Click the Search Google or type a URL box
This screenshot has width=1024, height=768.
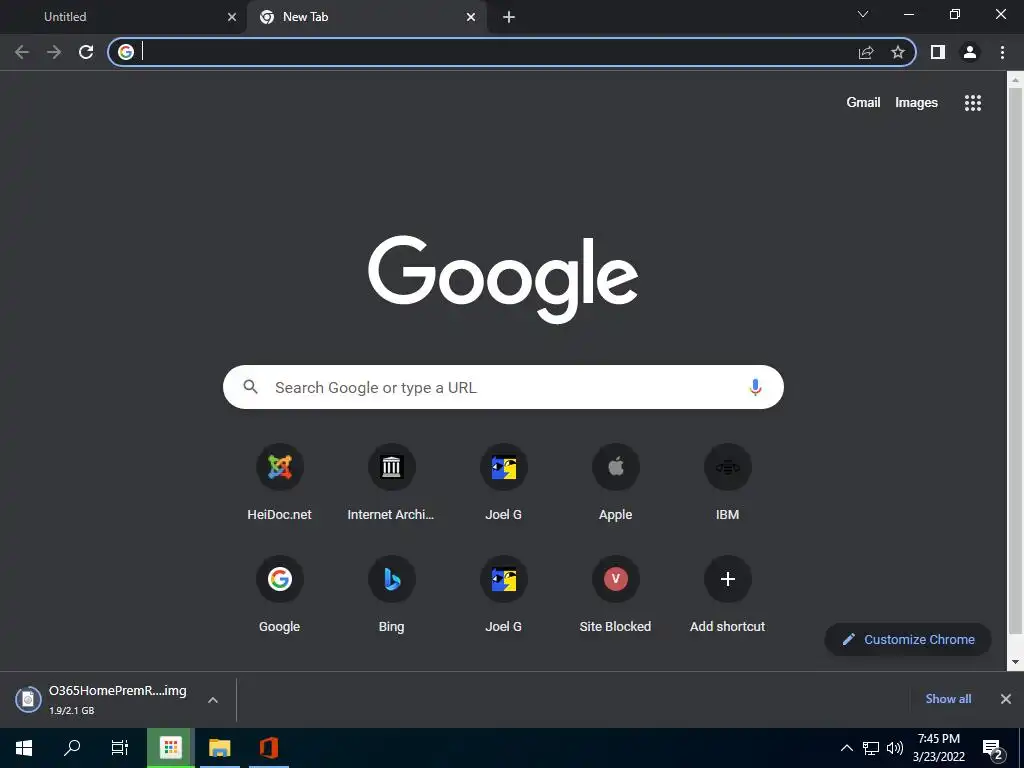[503, 387]
